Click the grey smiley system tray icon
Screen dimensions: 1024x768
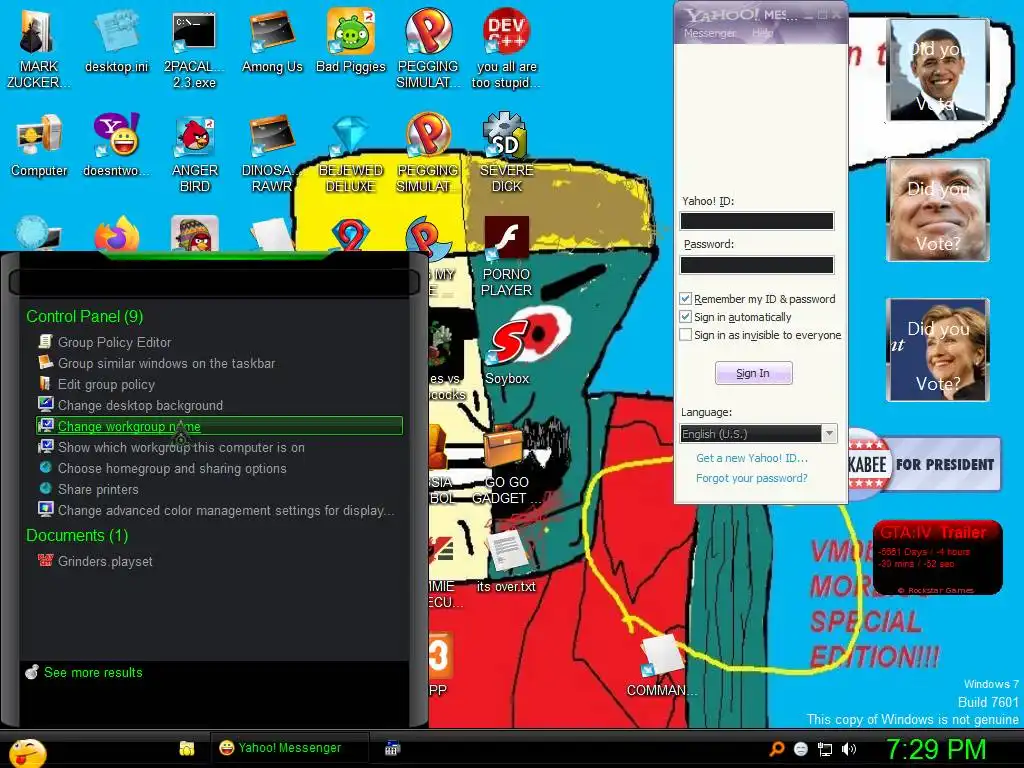pyautogui.click(x=801, y=749)
